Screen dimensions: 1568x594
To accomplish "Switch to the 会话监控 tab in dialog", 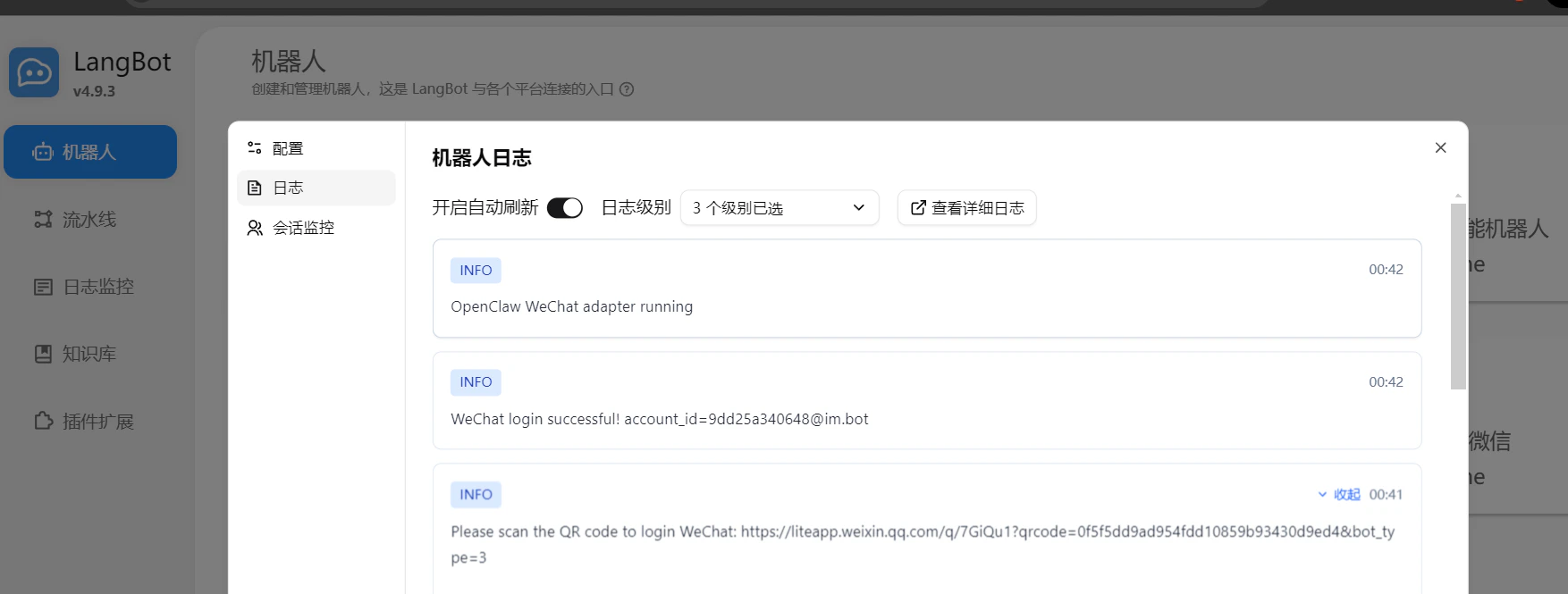I will pyautogui.click(x=316, y=228).
